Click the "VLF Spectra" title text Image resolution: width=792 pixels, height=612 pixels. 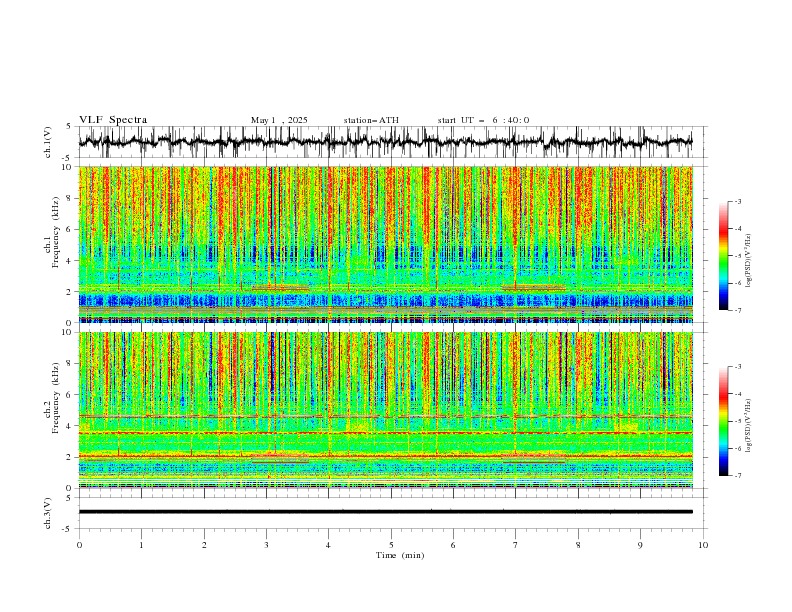click(113, 120)
